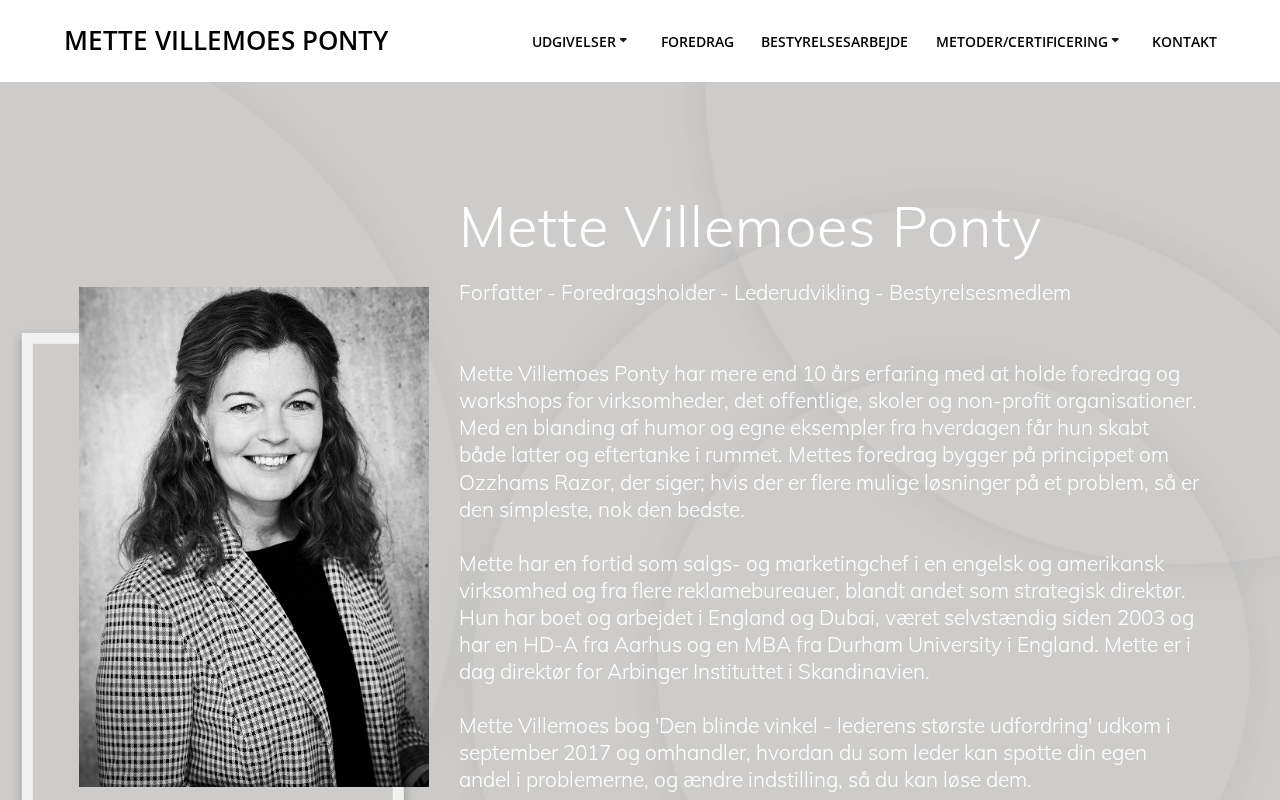The width and height of the screenshot is (1280, 800).
Task: Click the words Durham University
Action: click(914, 644)
